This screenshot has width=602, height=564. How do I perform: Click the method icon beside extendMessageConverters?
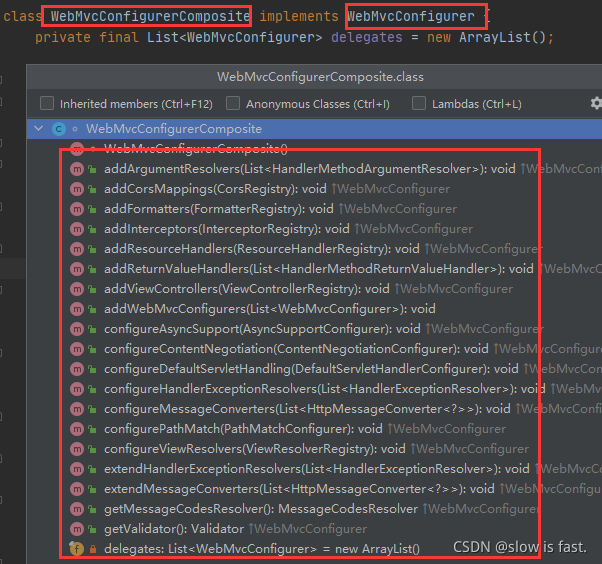click(77, 488)
